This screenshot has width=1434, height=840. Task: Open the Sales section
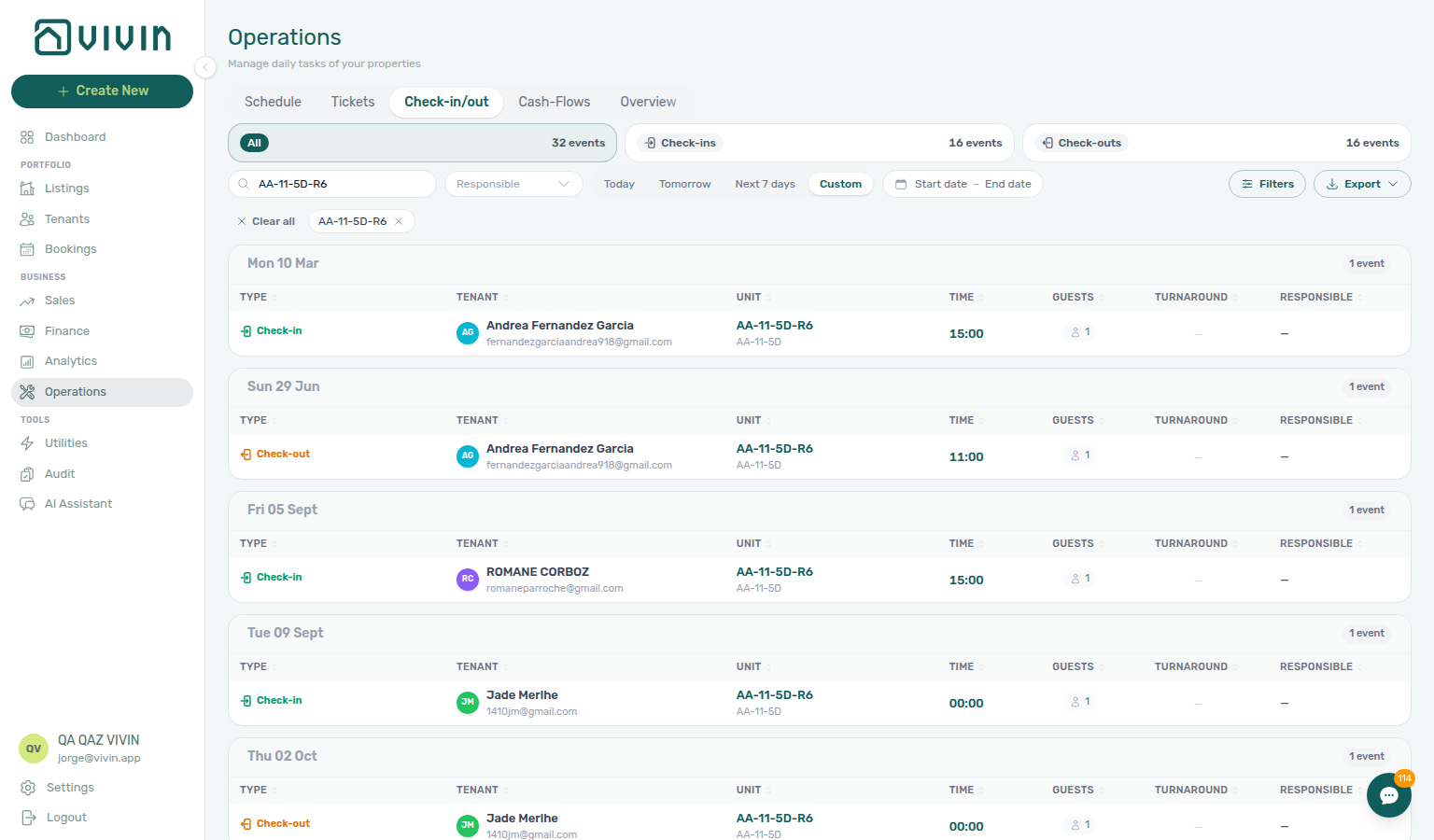coord(102,301)
